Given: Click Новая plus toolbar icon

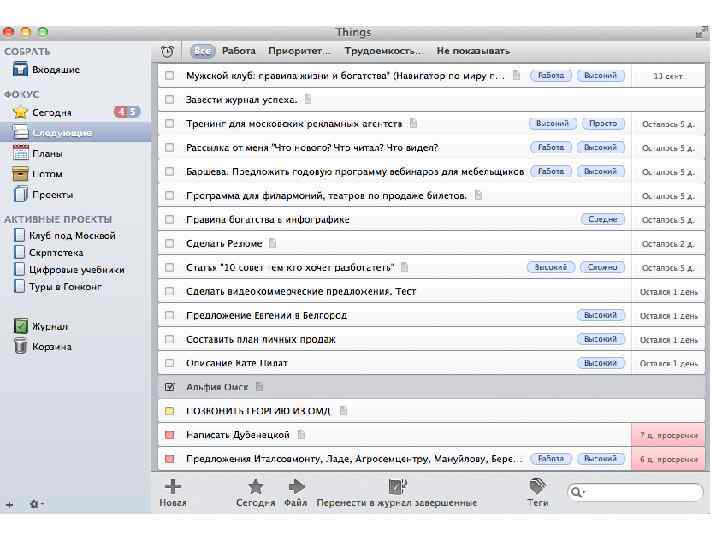Looking at the screenshot, I should [173, 486].
